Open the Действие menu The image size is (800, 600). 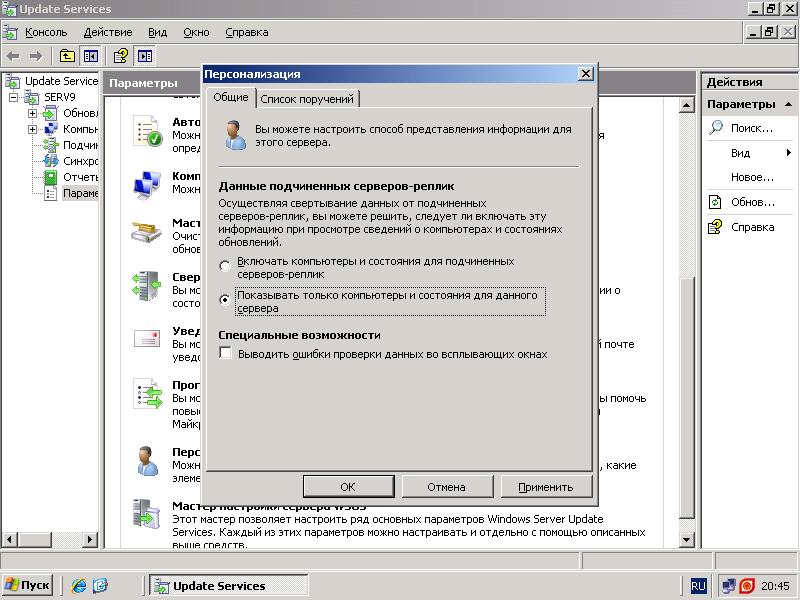click(108, 33)
